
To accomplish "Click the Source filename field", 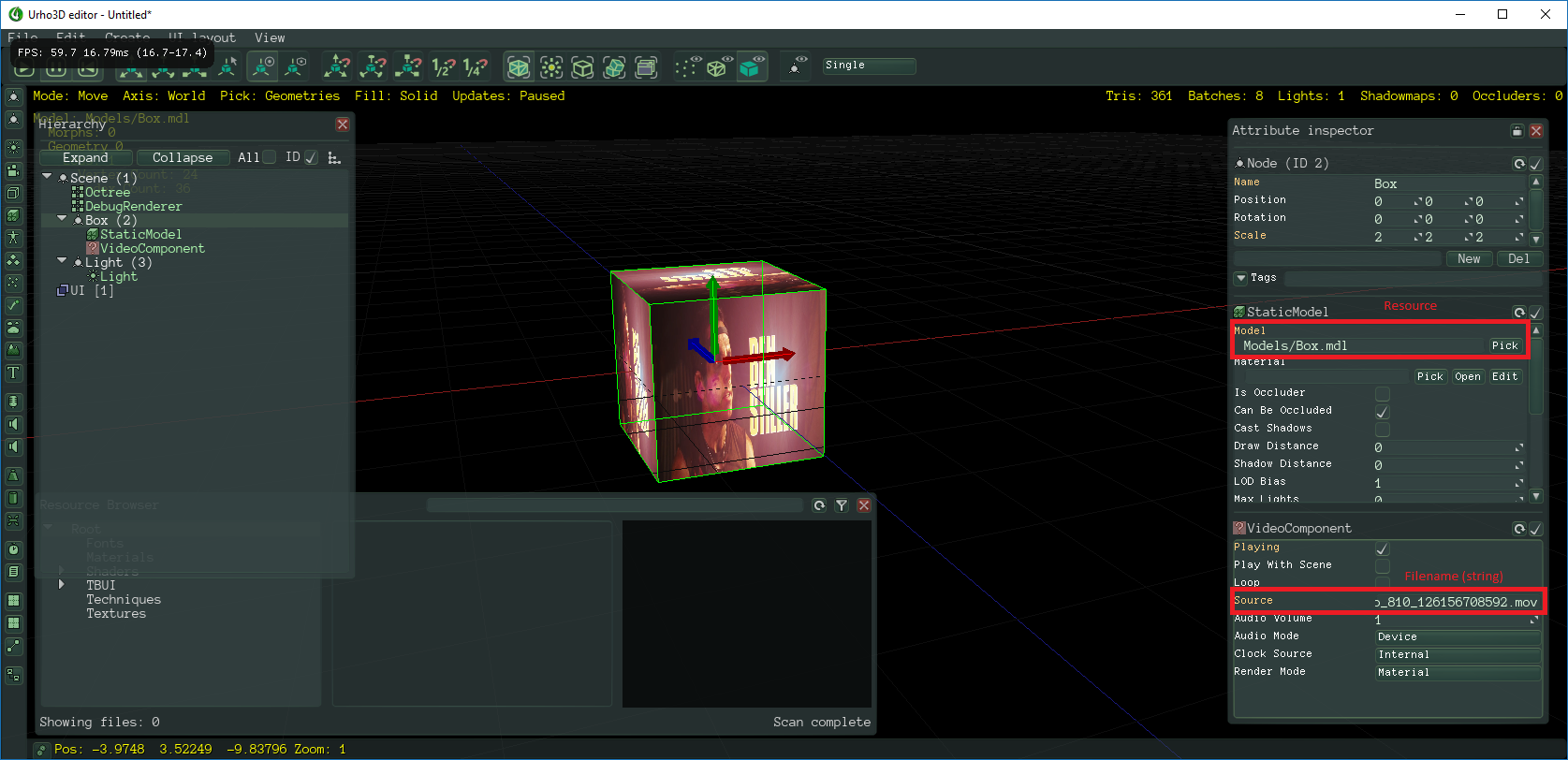I will click(x=1457, y=602).
